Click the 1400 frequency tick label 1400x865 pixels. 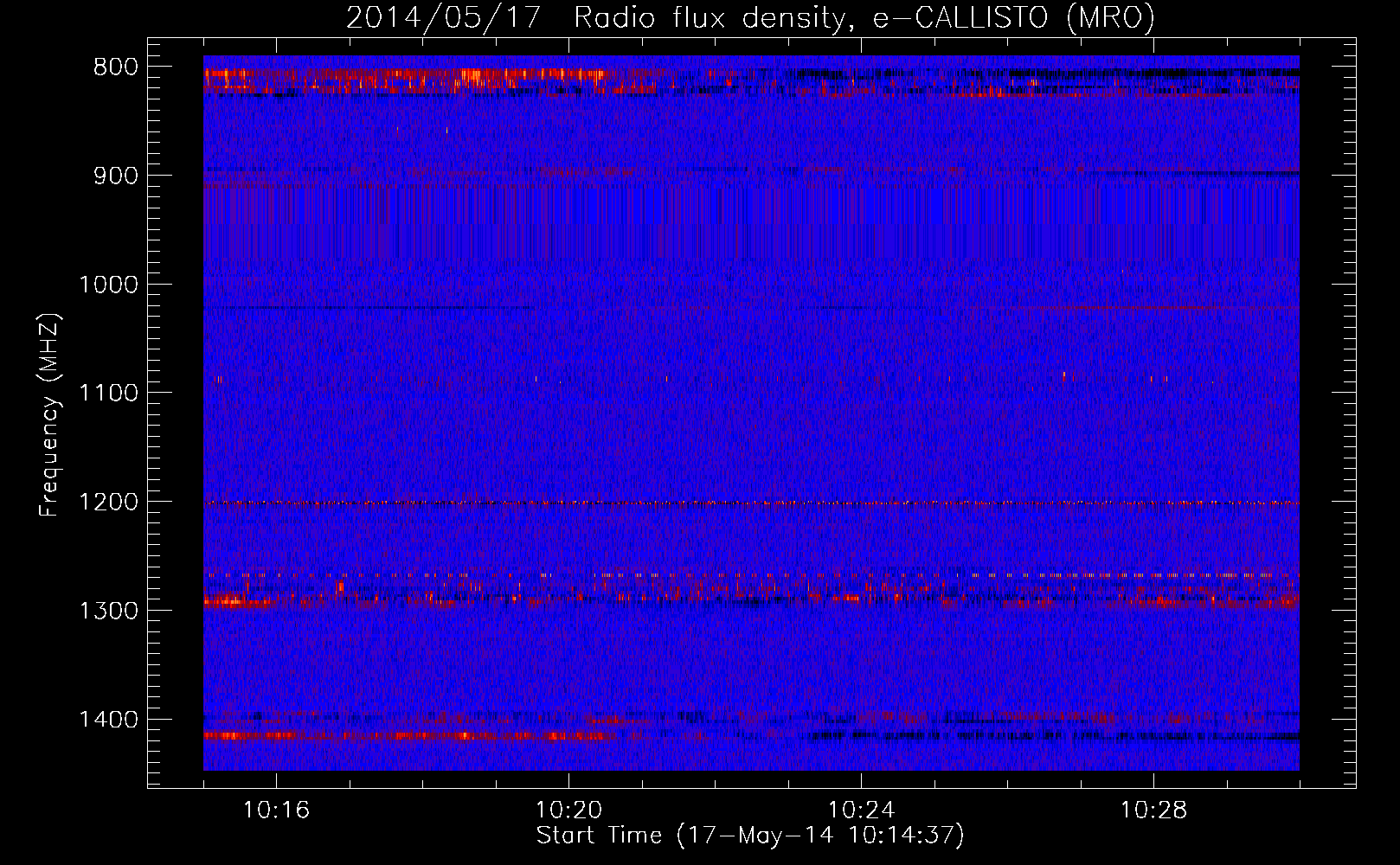pos(108,720)
